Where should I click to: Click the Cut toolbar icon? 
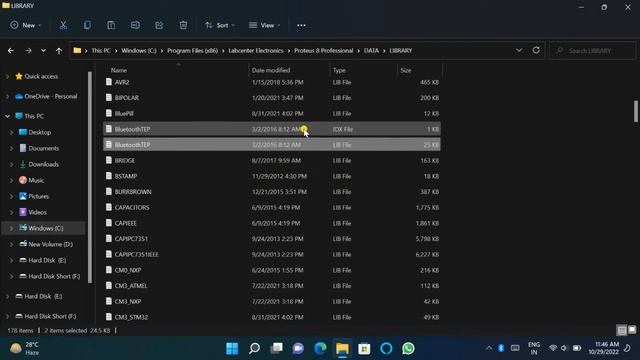pos(63,25)
